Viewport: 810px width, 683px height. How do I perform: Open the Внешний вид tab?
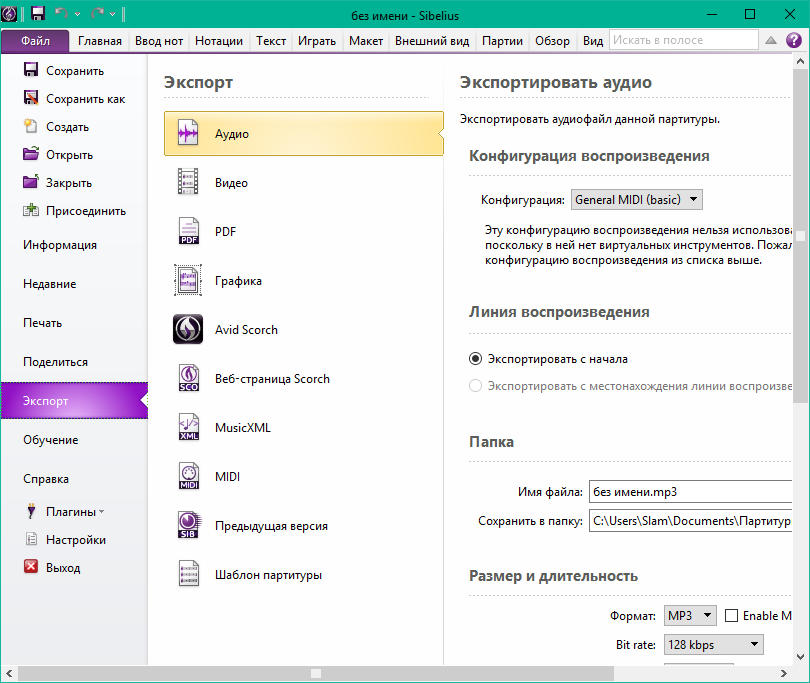click(432, 41)
